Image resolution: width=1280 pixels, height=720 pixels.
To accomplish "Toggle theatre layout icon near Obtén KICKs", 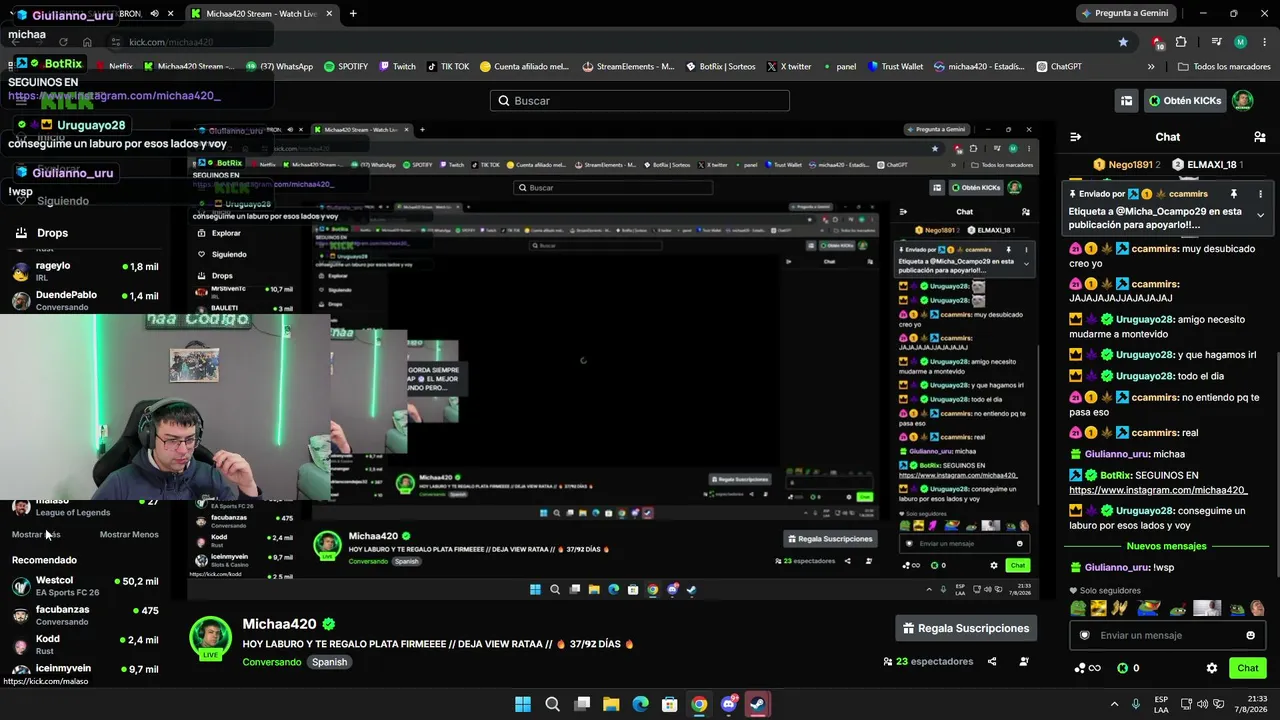I will (x=1127, y=100).
